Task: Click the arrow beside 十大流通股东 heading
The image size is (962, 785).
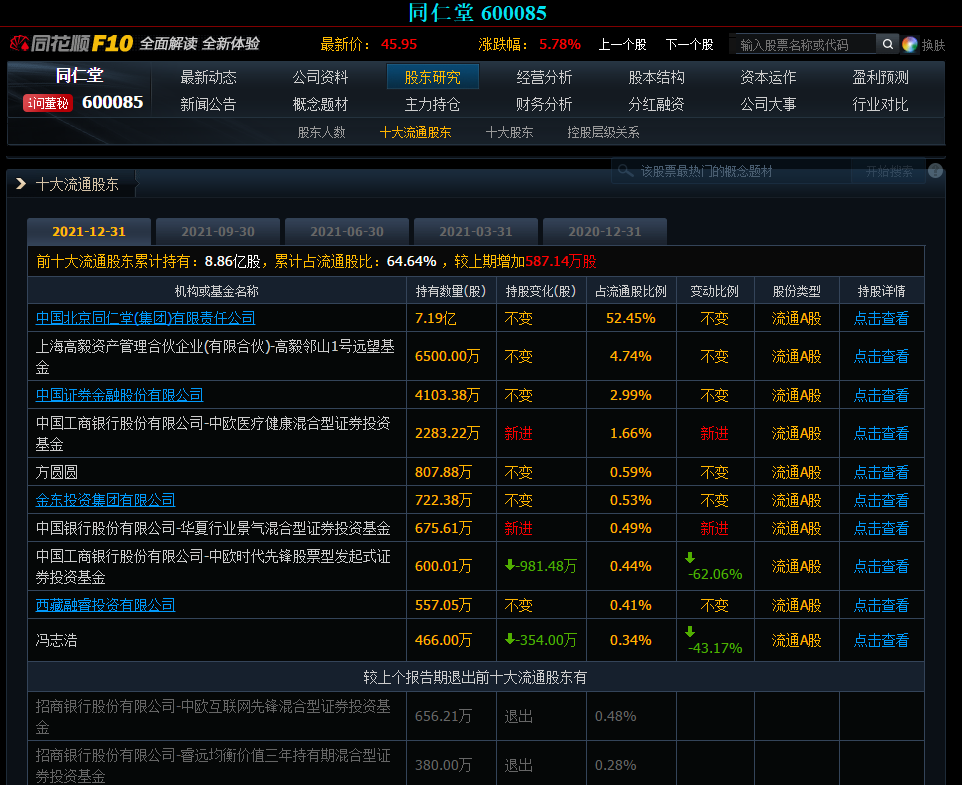Action: coord(21,183)
